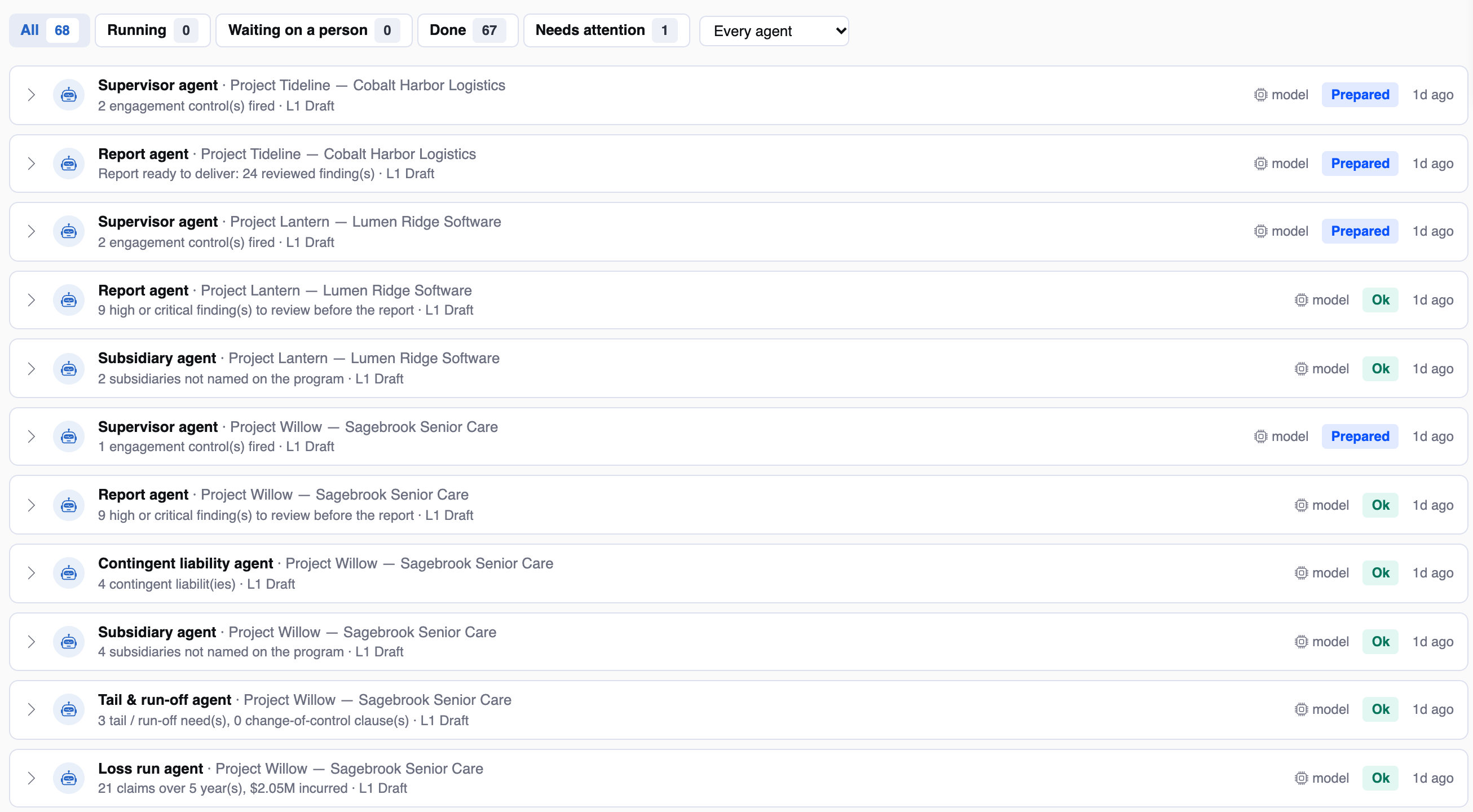Click "Report ready to deliver: 24 reviewed finding(s)" text
The image size is (1473, 812).
click(x=236, y=174)
